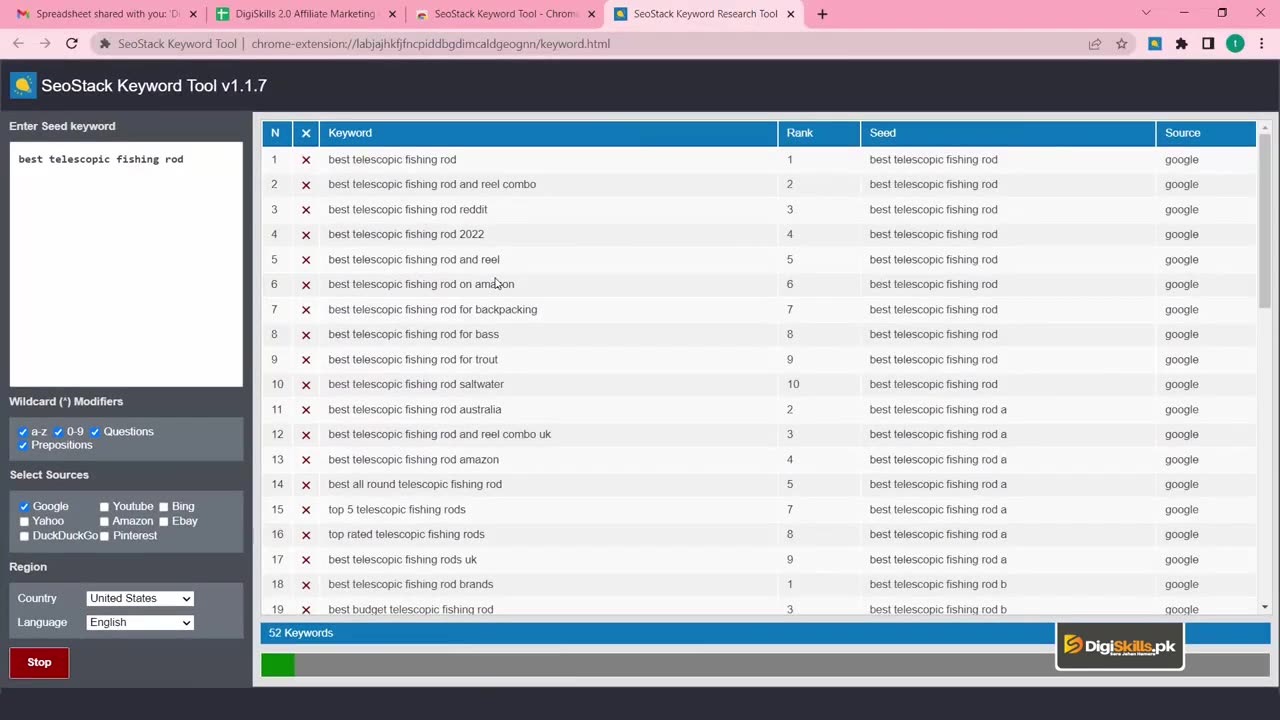Open Chrome tab search dropdown arrow
Screen dimensions: 1280x720
[1146, 13]
